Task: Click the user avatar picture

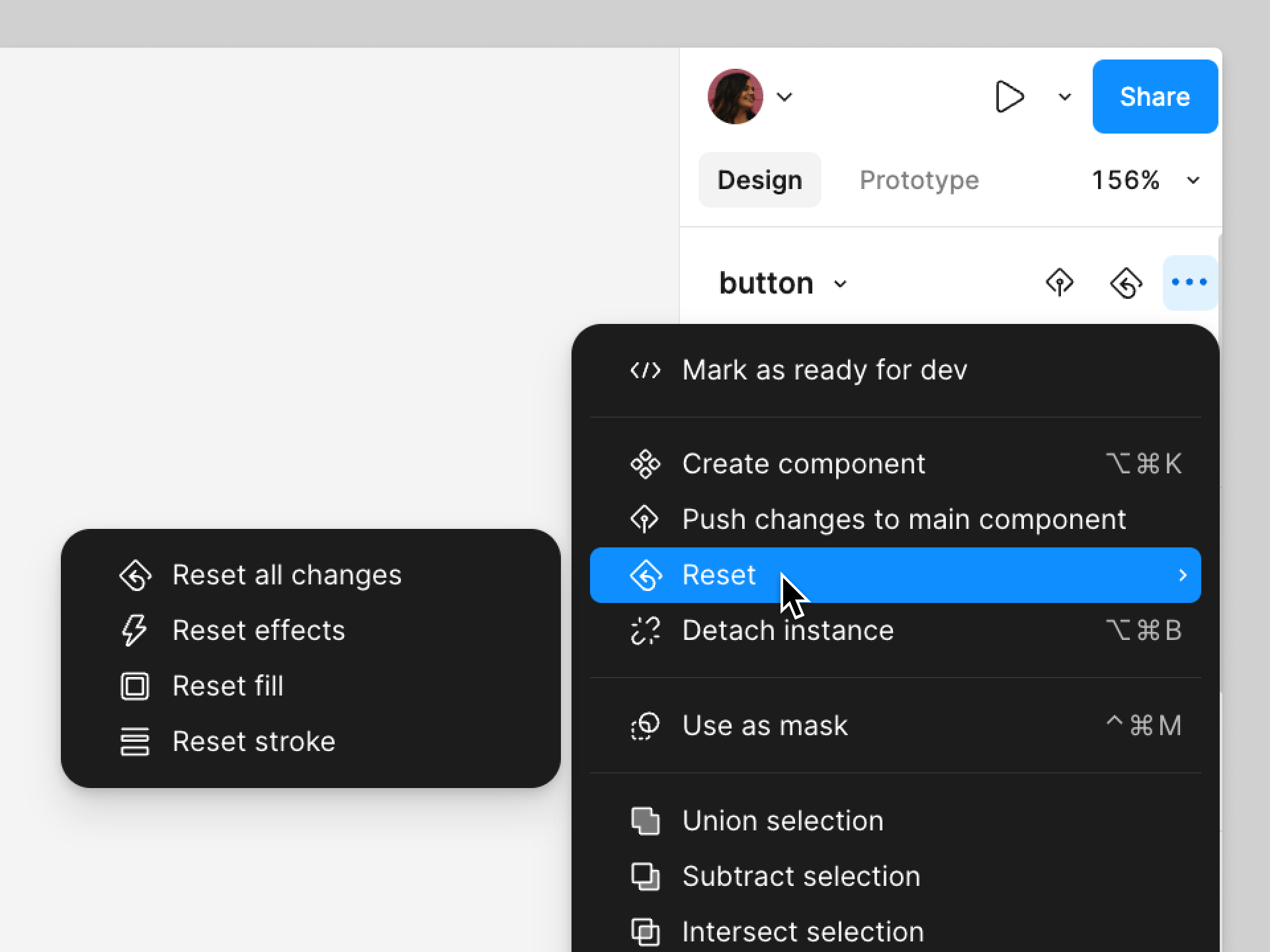Action: click(x=735, y=97)
